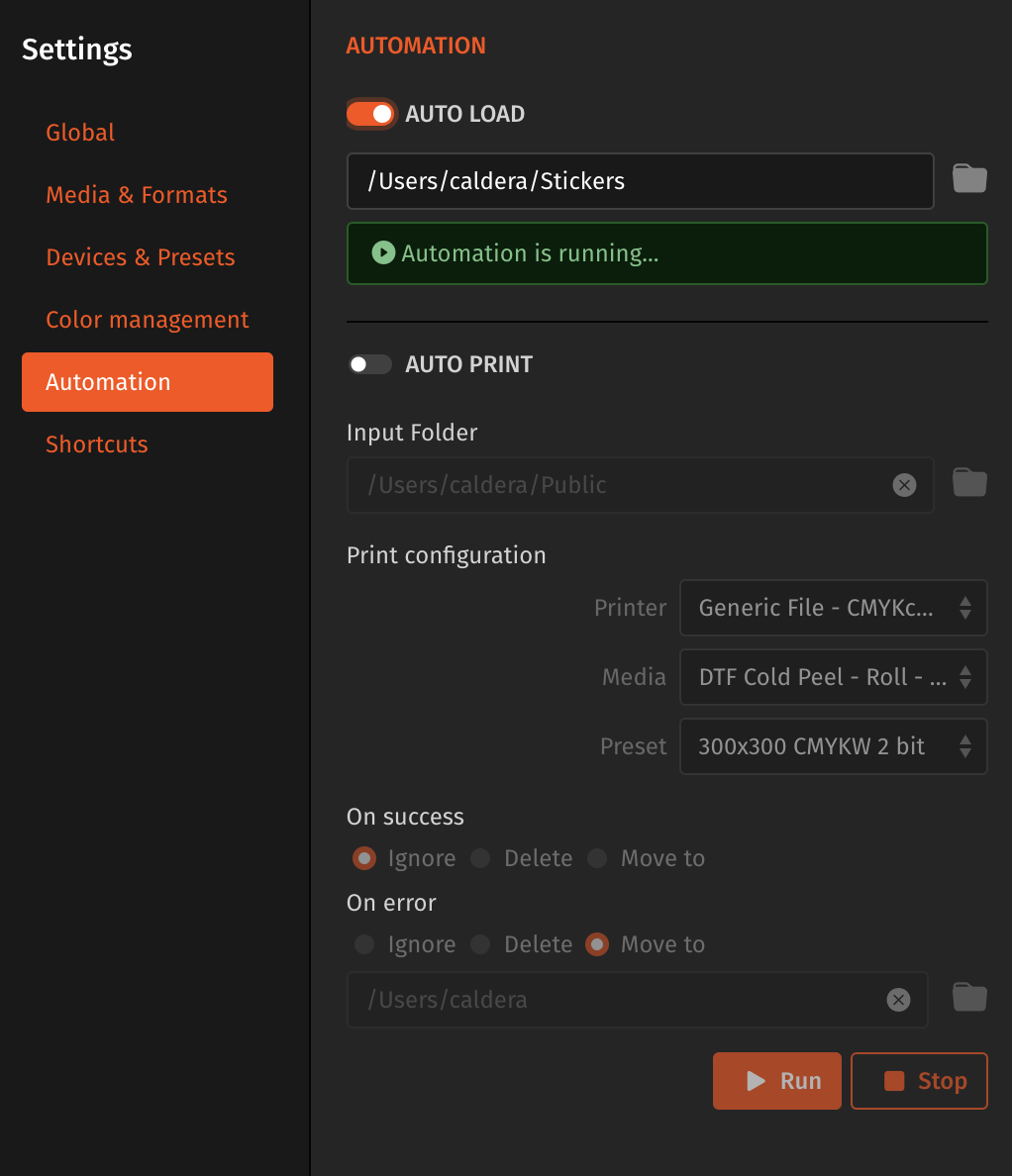Run the Auto Print automation
Viewport: 1012px width, 1176px height.
(777, 1080)
